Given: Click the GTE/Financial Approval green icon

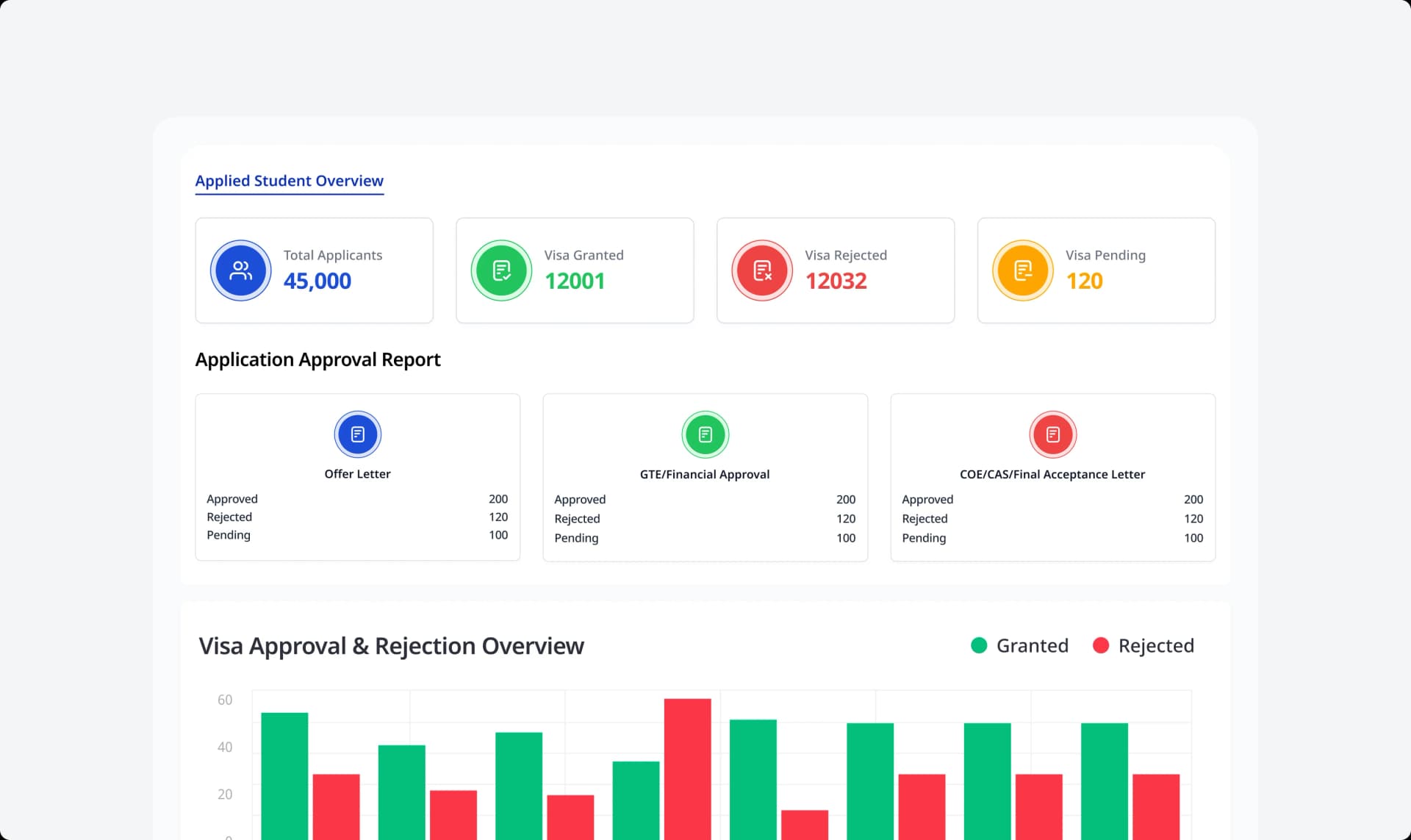Looking at the screenshot, I should click(x=705, y=434).
